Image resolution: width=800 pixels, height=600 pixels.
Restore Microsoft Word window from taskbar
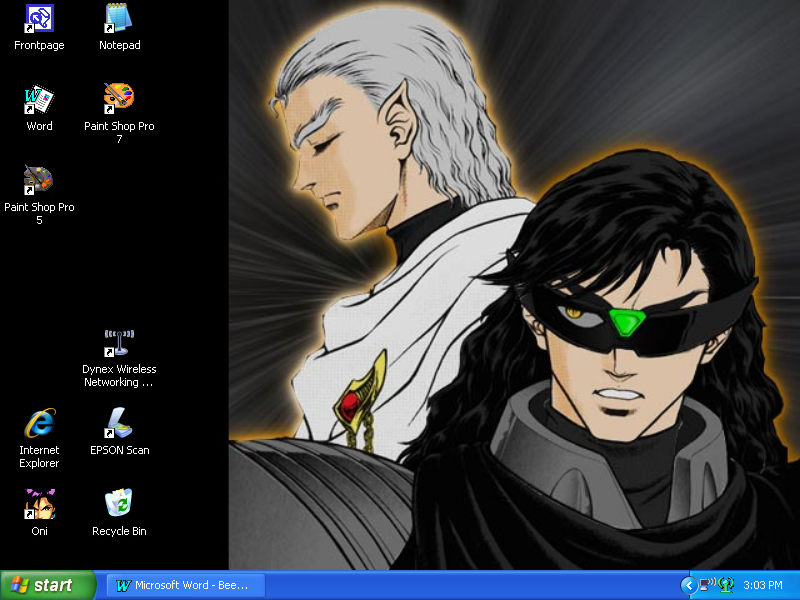tap(186, 585)
